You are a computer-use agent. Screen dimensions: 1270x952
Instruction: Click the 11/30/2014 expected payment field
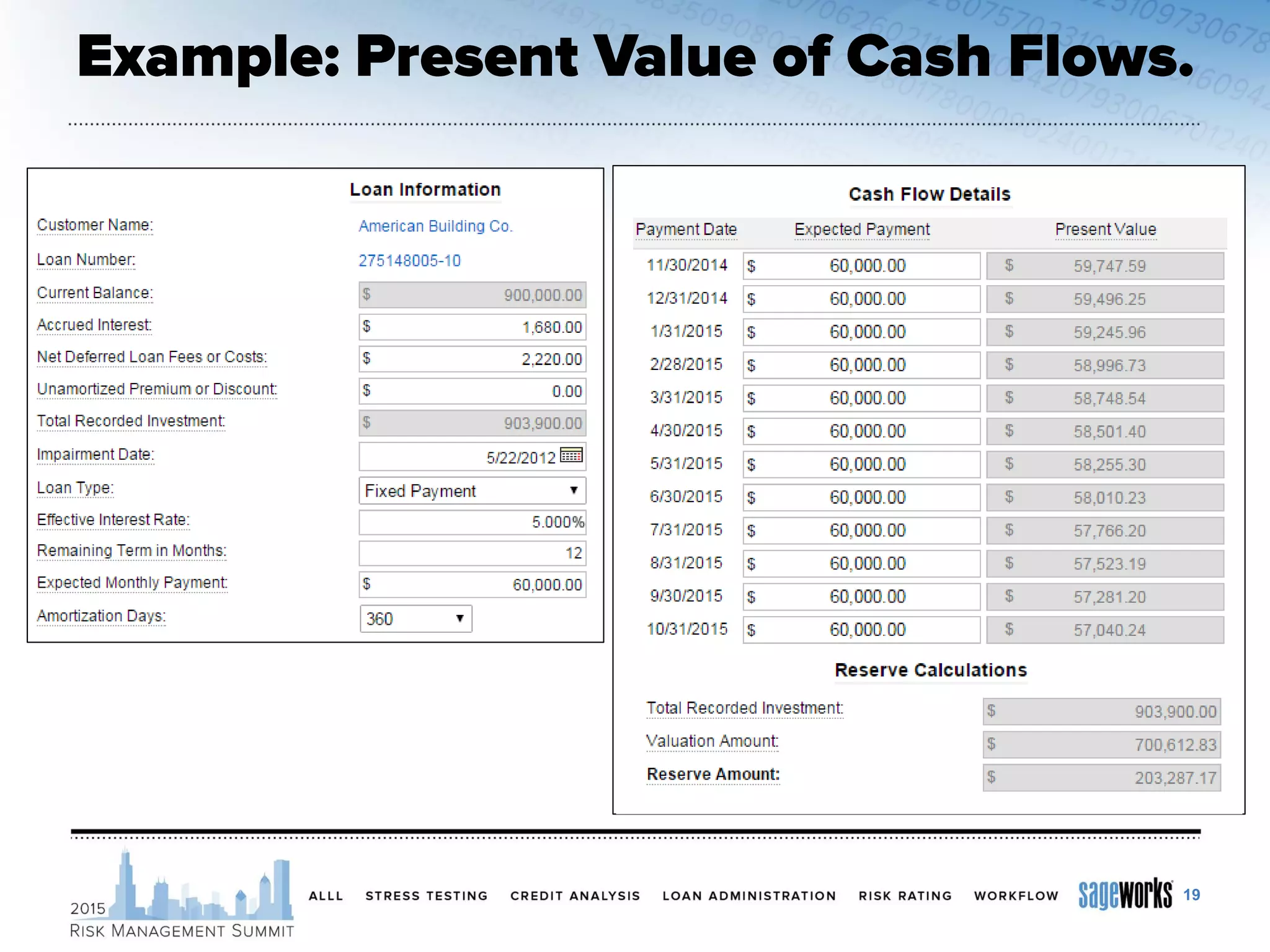tap(861, 266)
